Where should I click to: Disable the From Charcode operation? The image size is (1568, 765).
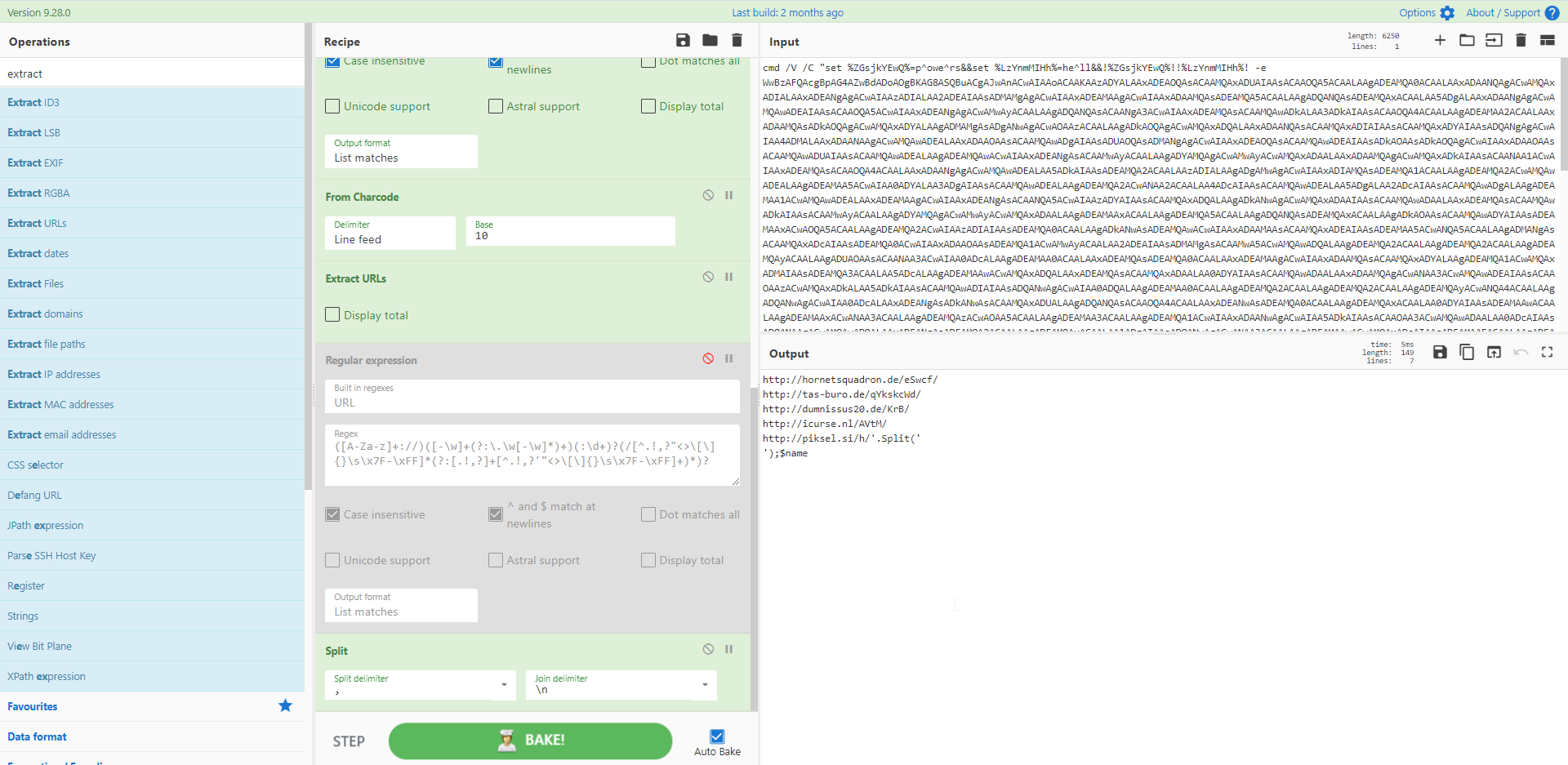pyautogui.click(x=708, y=195)
